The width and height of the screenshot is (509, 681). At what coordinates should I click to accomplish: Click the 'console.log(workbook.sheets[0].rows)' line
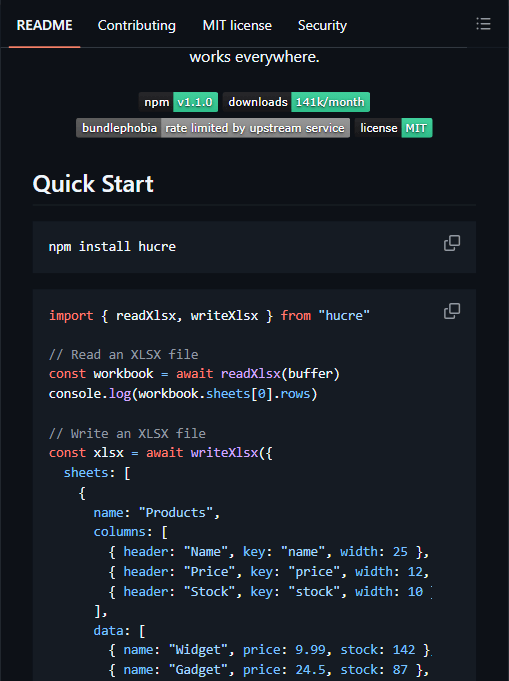coord(183,393)
